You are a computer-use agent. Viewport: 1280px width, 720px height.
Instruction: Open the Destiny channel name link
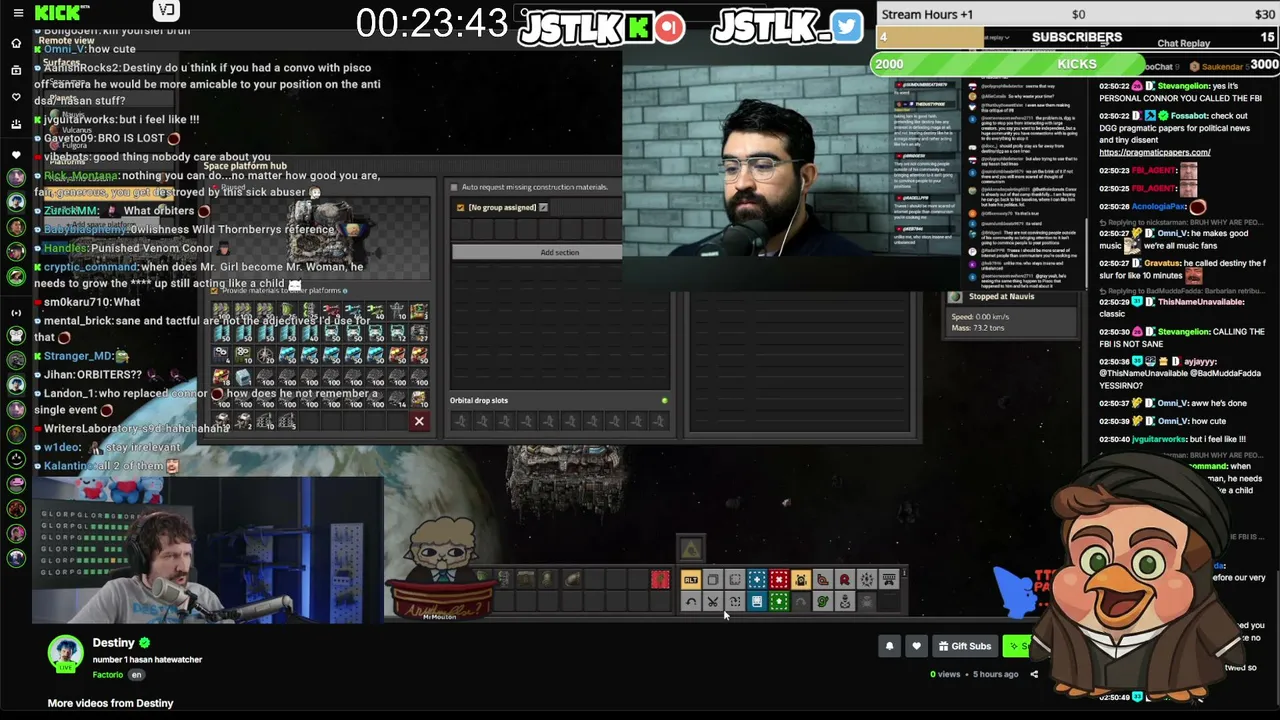point(114,643)
